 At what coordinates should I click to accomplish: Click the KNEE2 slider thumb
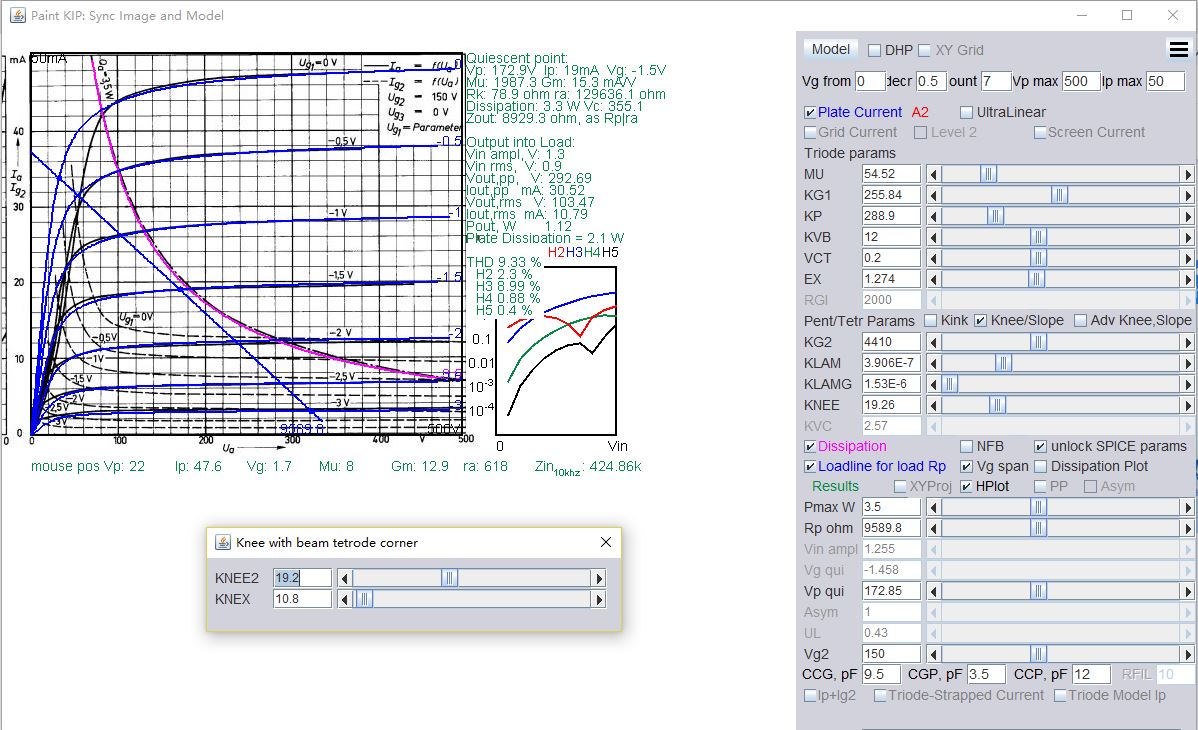tap(449, 579)
